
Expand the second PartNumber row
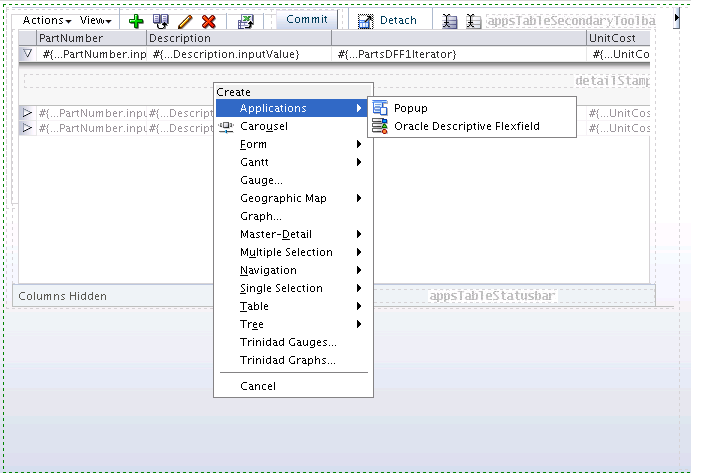click(27, 113)
